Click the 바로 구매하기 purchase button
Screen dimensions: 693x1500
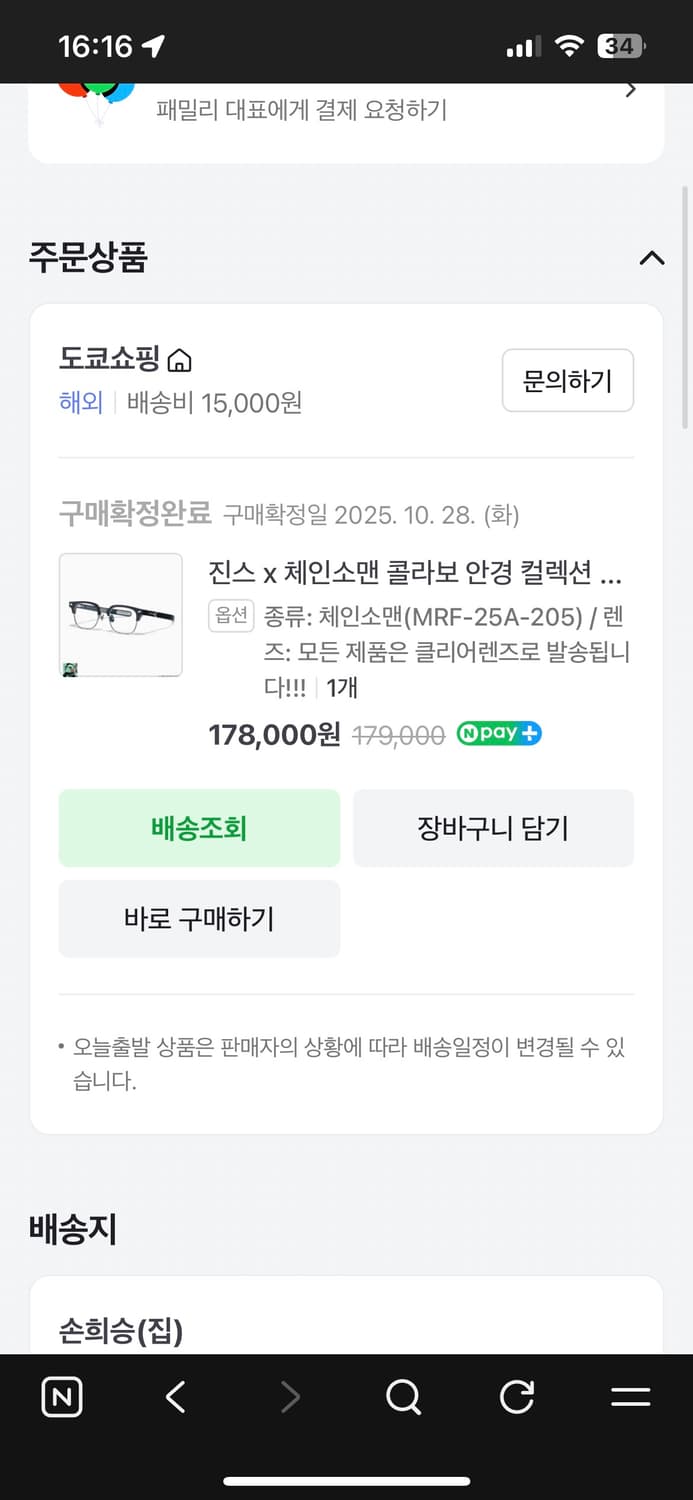click(198, 919)
